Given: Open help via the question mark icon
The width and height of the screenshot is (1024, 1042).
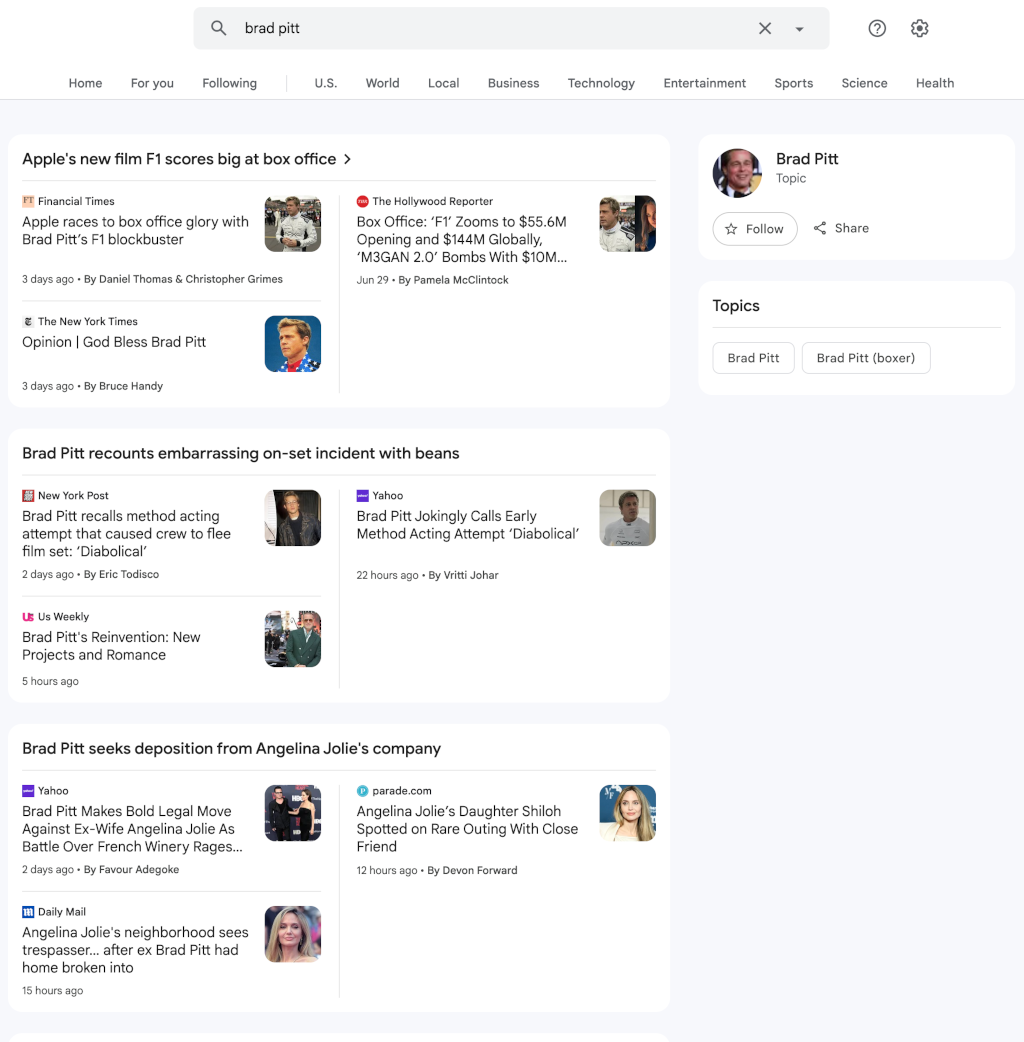Looking at the screenshot, I should [x=877, y=28].
